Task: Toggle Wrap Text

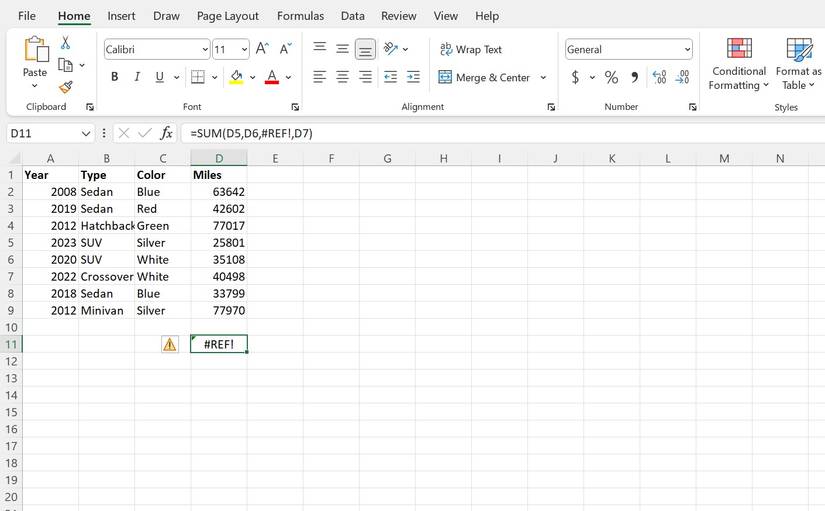Action: (471, 49)
